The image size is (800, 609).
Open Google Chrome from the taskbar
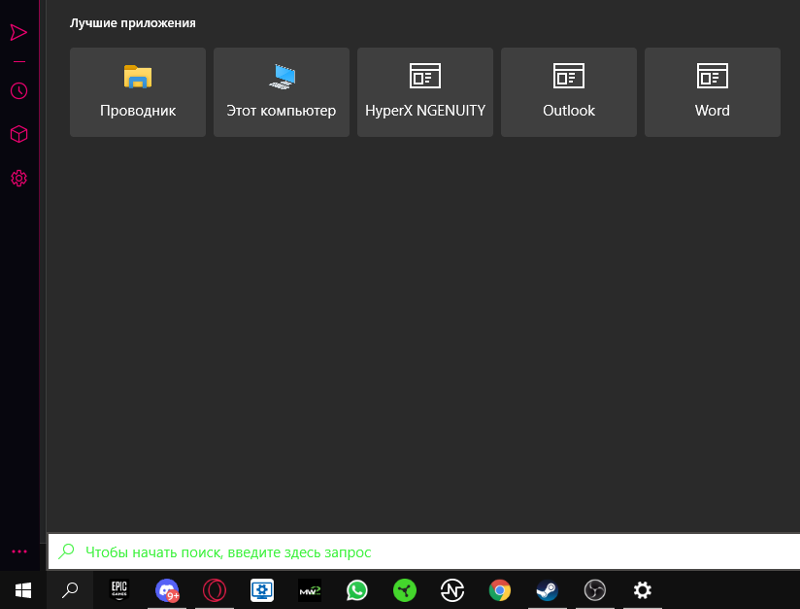tap(499, 591)
